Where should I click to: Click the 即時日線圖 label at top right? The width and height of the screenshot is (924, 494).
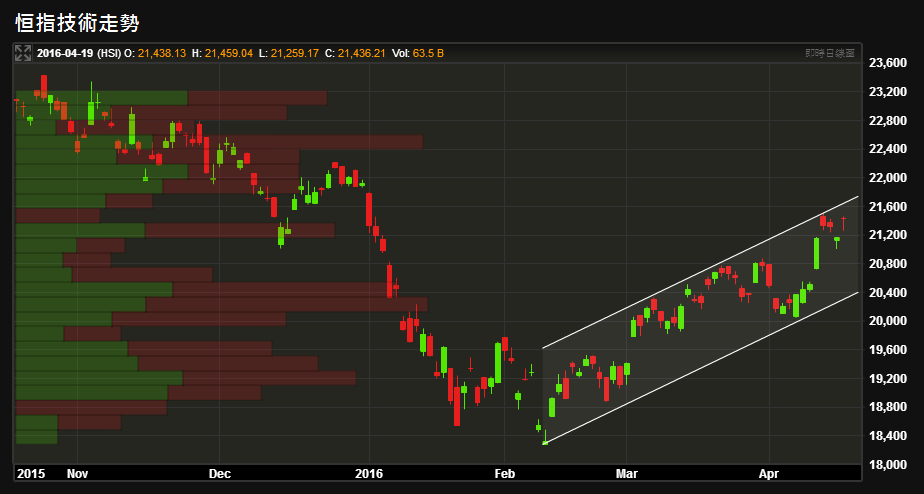830,53
